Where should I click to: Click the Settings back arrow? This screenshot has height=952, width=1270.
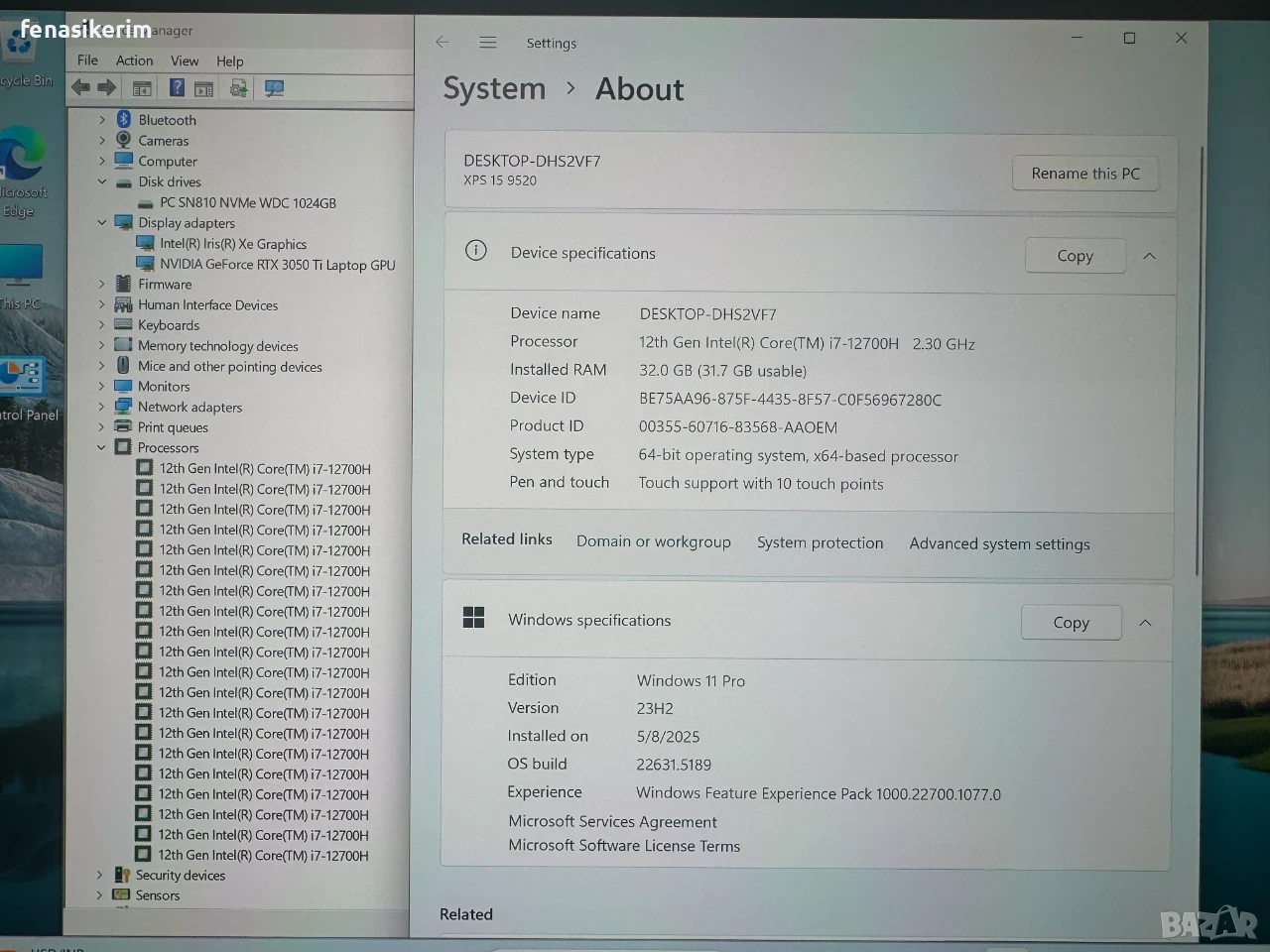[443, 42]
